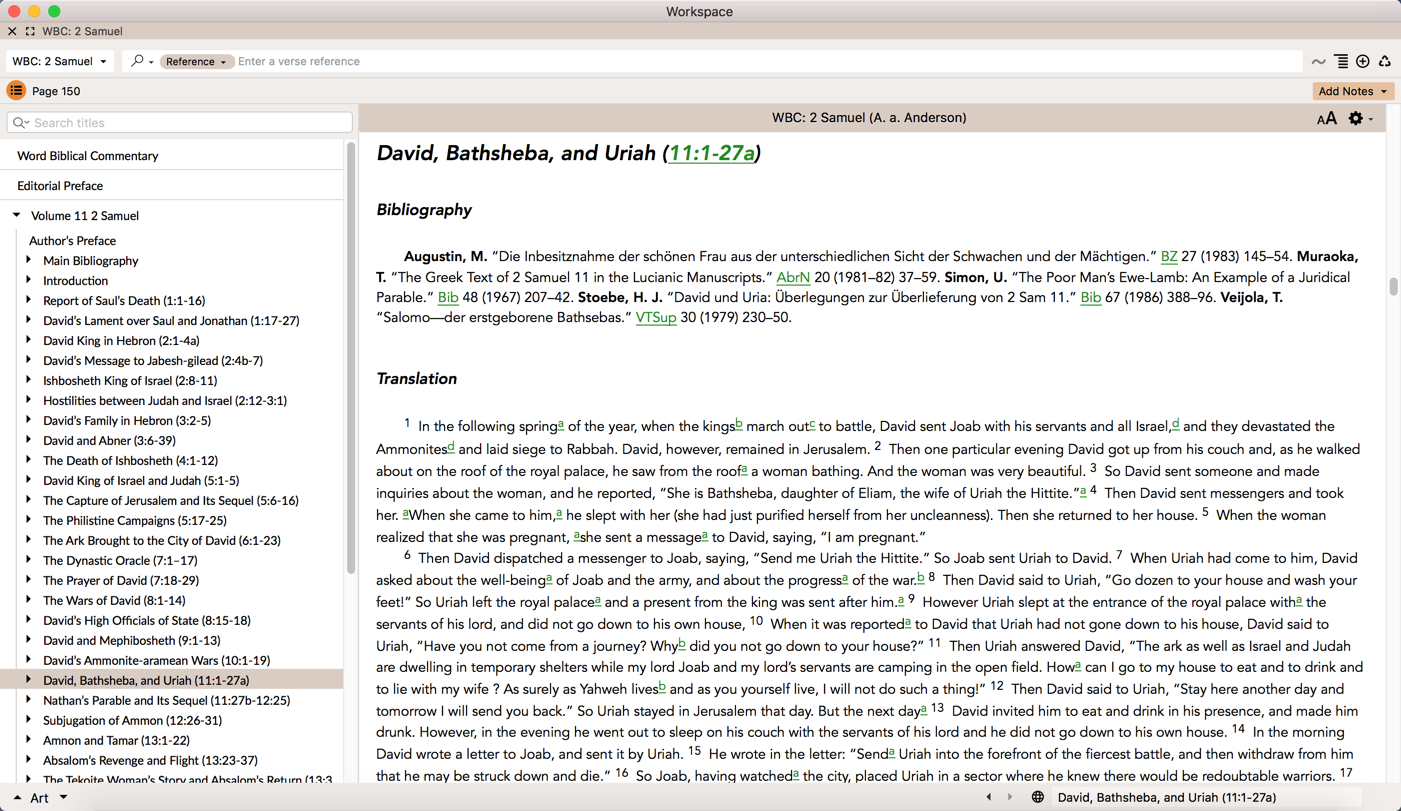The height and width of the screenshot is (811, 1401).
Task: Collapse the Volume 11 2 Samuel tree node
Action: 17,215
